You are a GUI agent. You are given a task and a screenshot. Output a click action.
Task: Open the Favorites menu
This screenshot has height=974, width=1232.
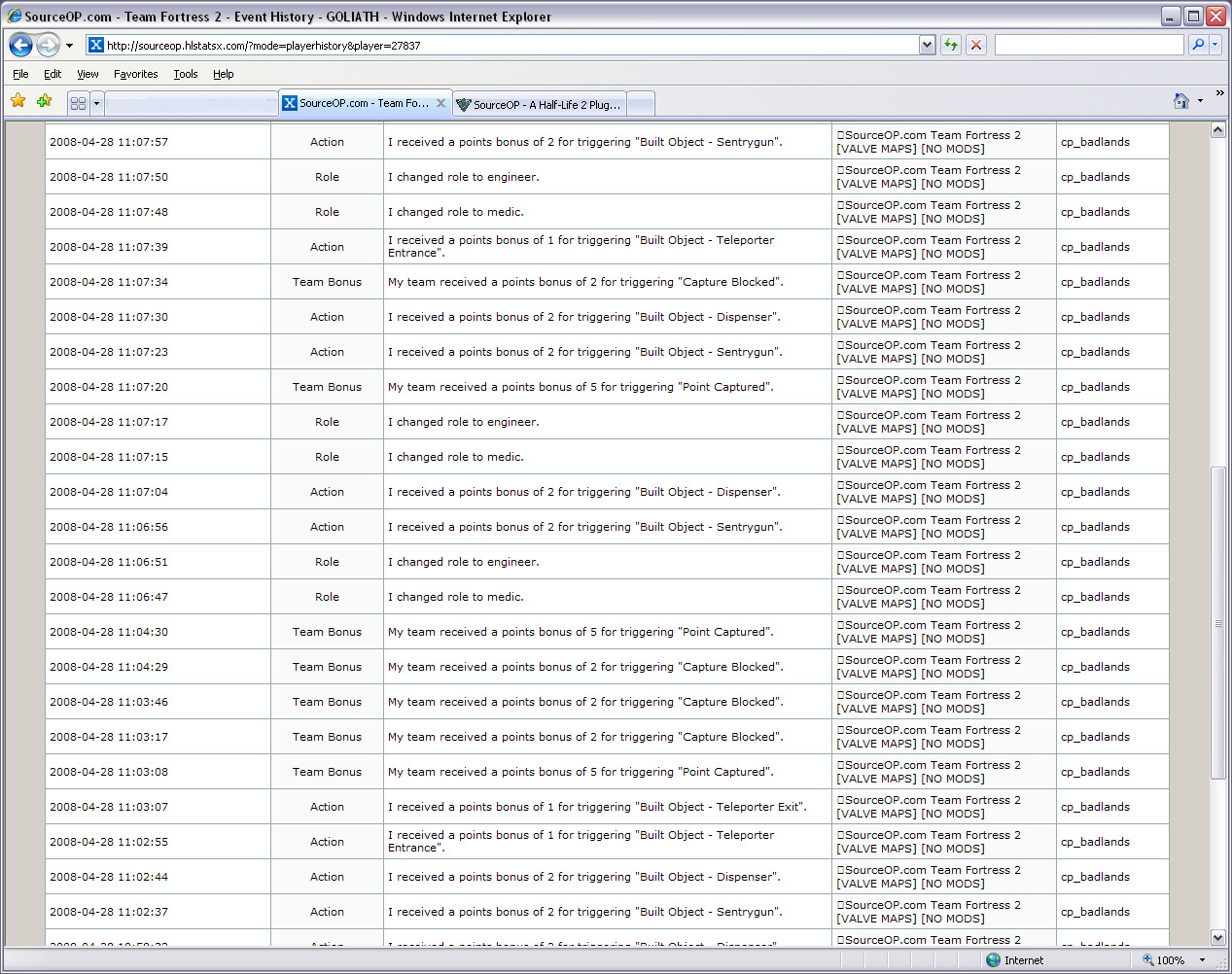[x=135, y=74]
